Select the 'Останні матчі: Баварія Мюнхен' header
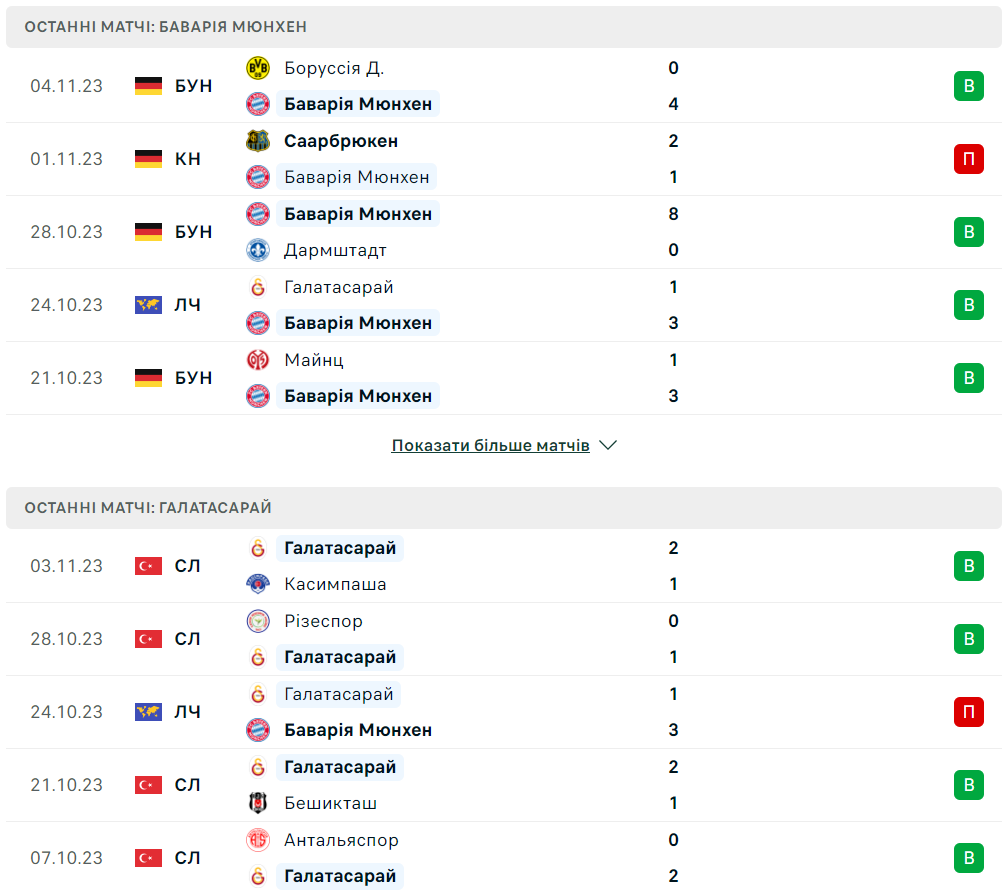Screen dimensions: 1007x890 [166, 27]
